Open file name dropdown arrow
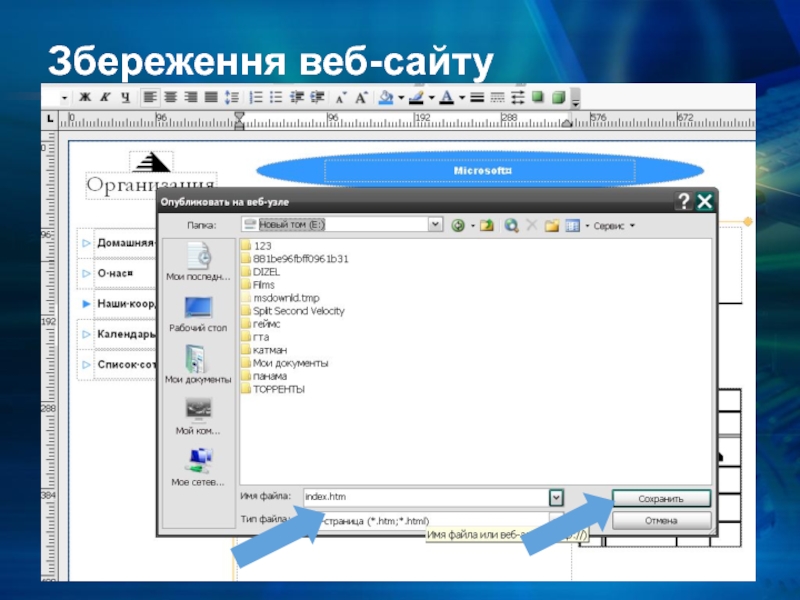The width and height of the screenshot is (800, 600). (556, 497)
